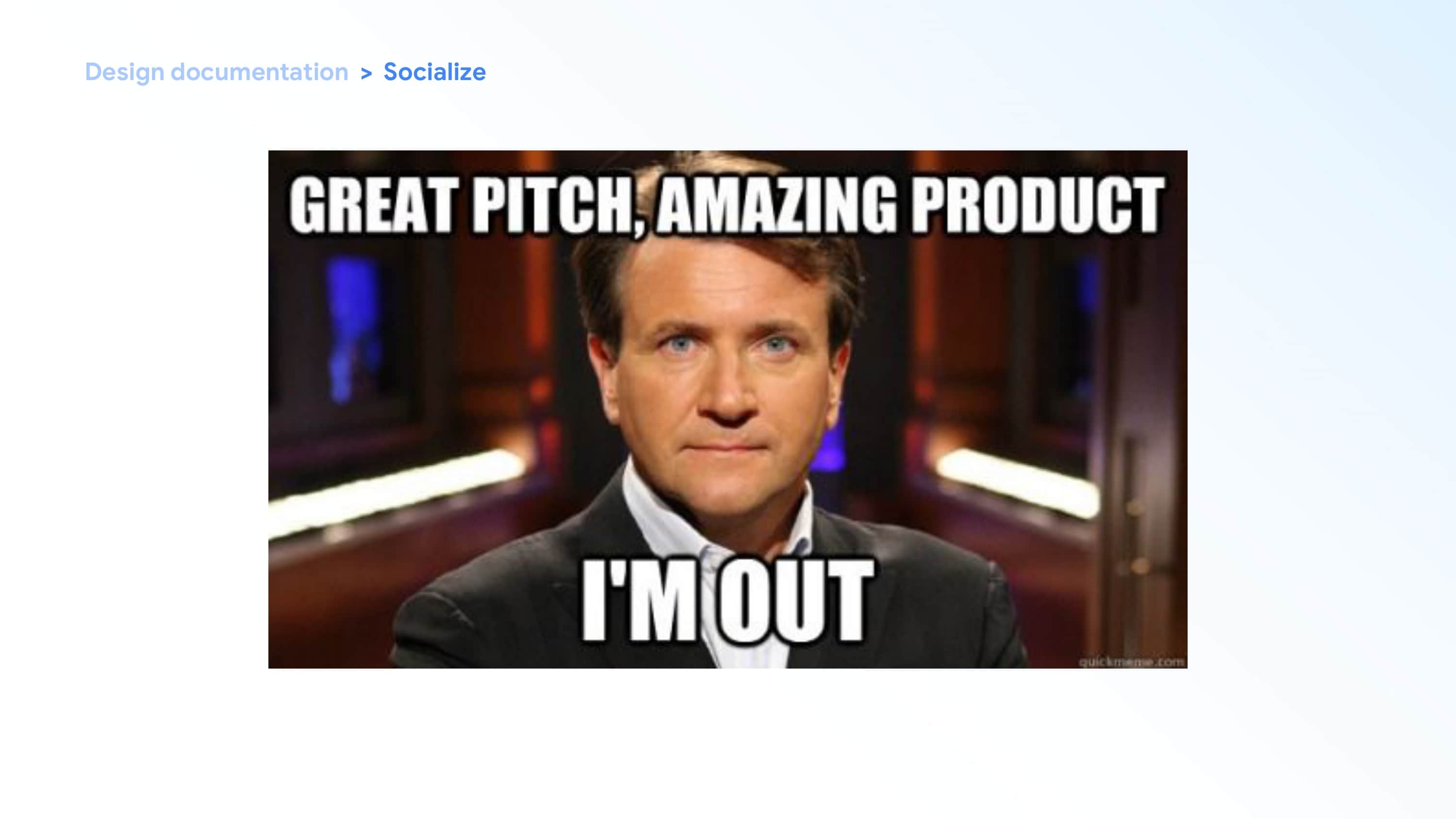Click the word PRODUCT in top caption
Screen dimensions: 1456x819
tap(1038, 205)
